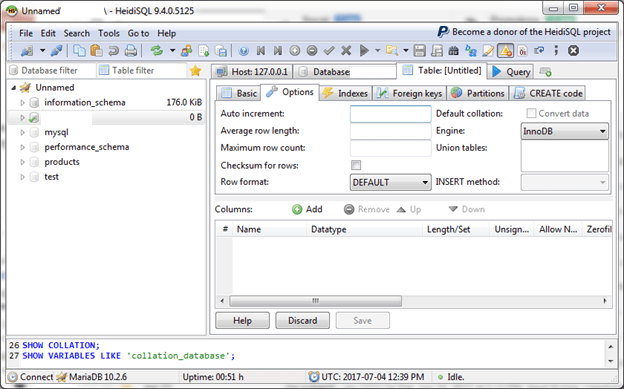Open the user manager people icon
Screen dimensions: 624x389
click(x=186, y=51)
